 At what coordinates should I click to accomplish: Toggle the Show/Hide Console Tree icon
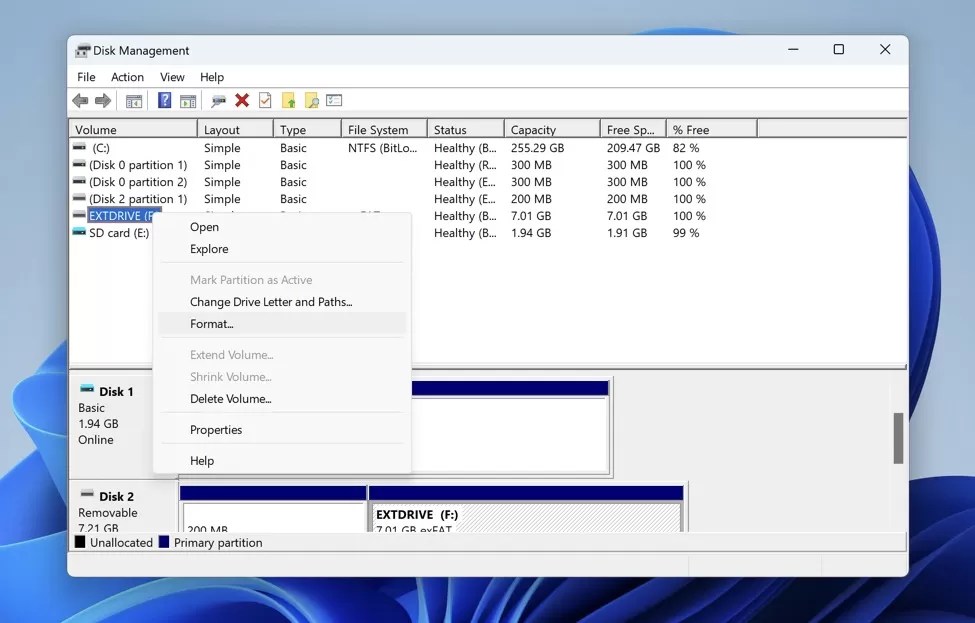(x=133, y=100)
